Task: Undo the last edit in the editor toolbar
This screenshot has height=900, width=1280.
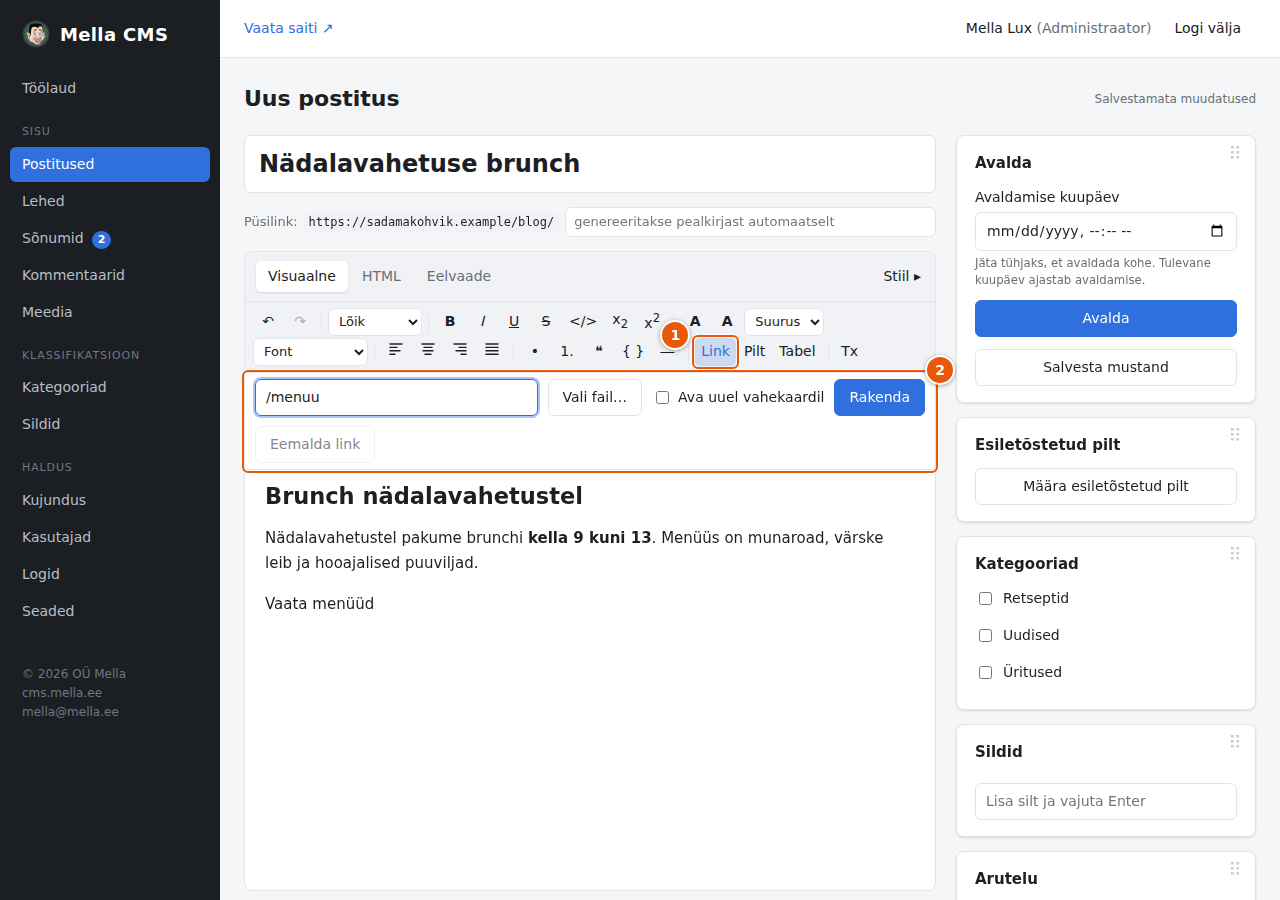Action: click(268, 321)
